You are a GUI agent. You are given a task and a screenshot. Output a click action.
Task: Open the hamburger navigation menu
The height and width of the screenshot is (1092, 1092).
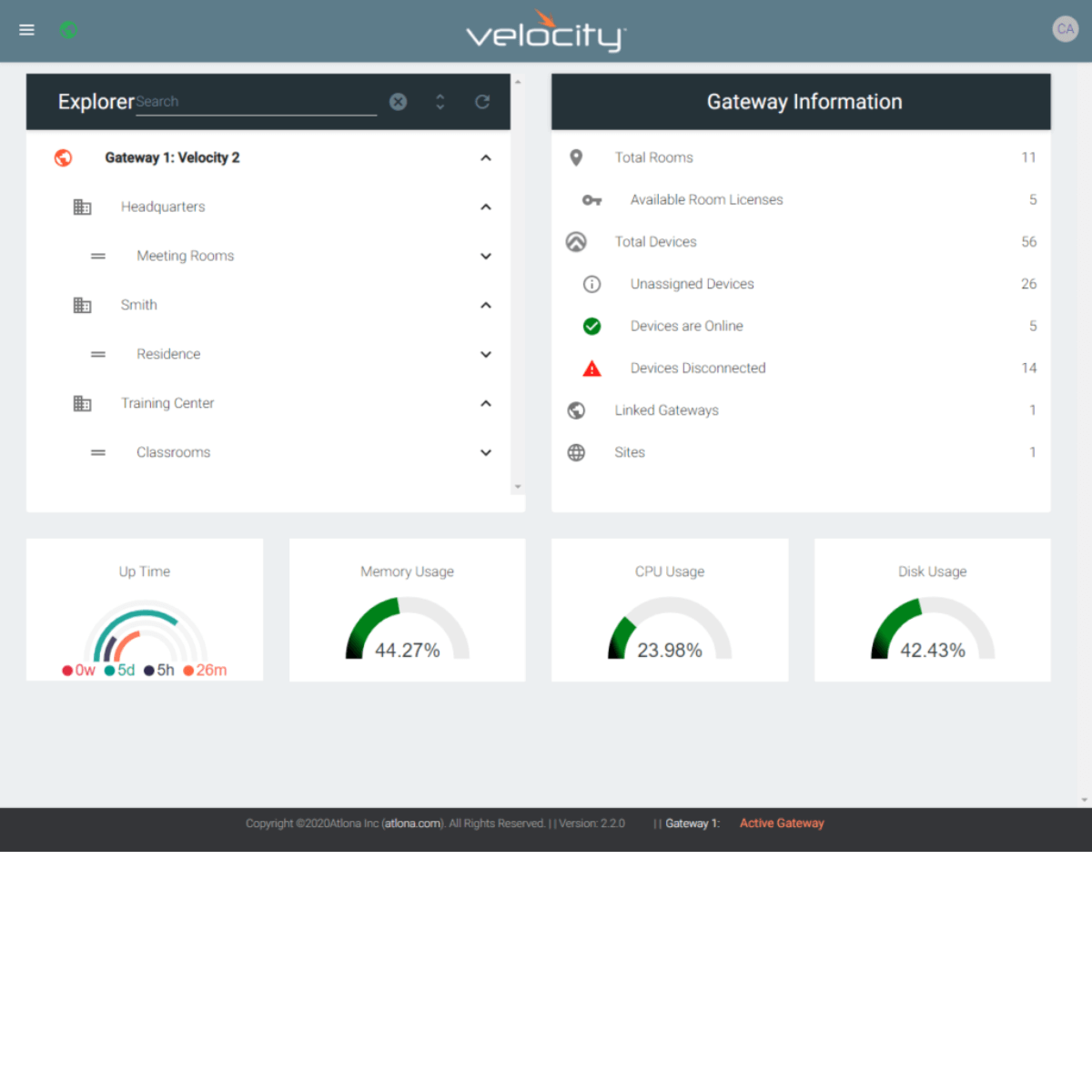click(x=26, y=30)
